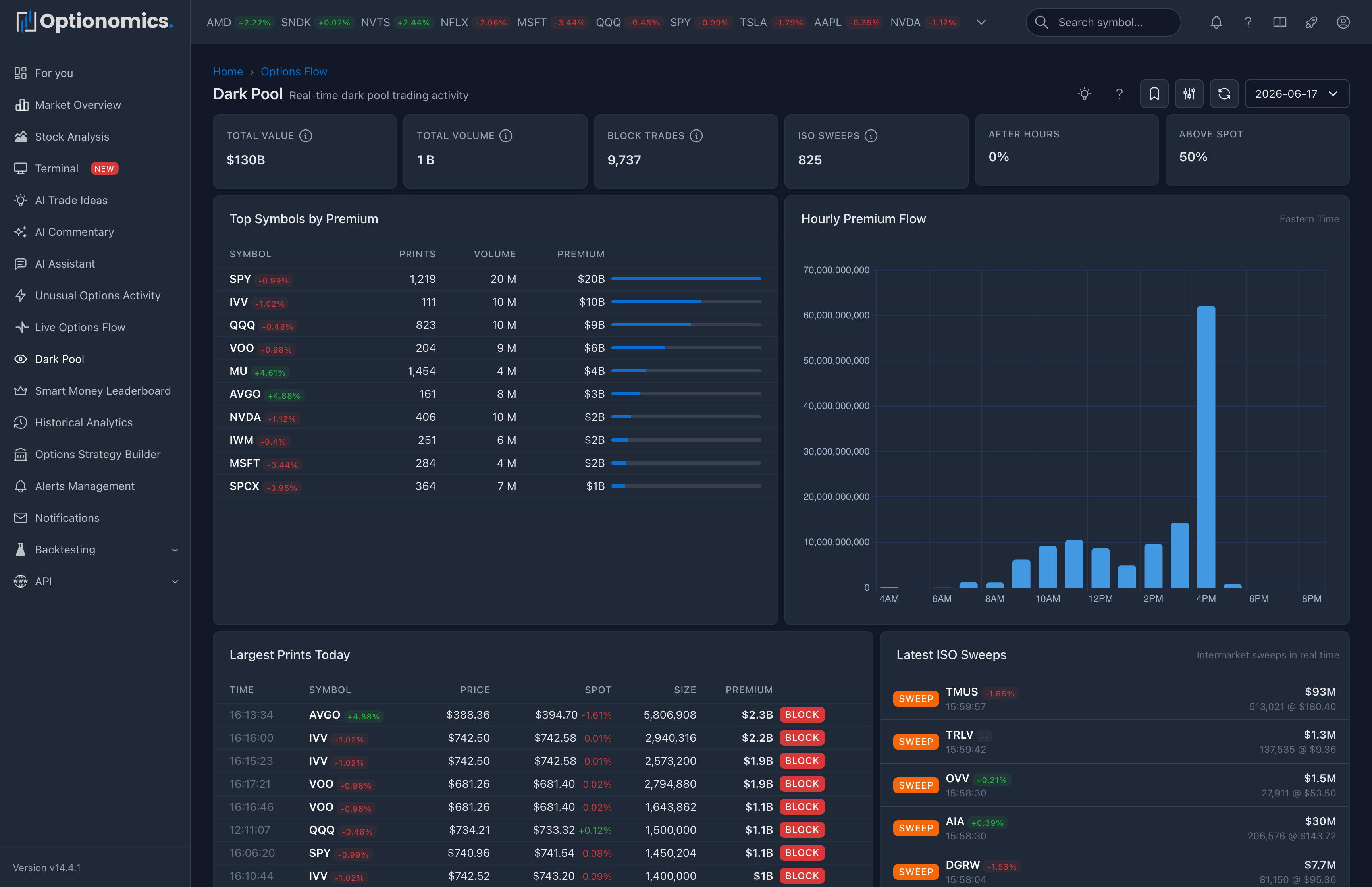Click the PREMIUM column header in Top Symbols
The height and width of the screenshot is (887, 1372).
tap(580, 254)
